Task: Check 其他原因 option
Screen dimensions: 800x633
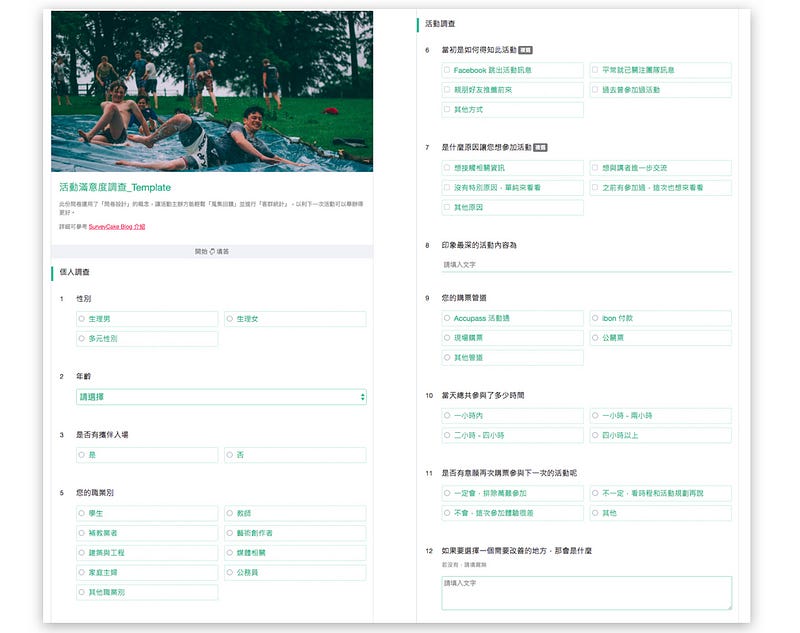Action: point(512,208)
